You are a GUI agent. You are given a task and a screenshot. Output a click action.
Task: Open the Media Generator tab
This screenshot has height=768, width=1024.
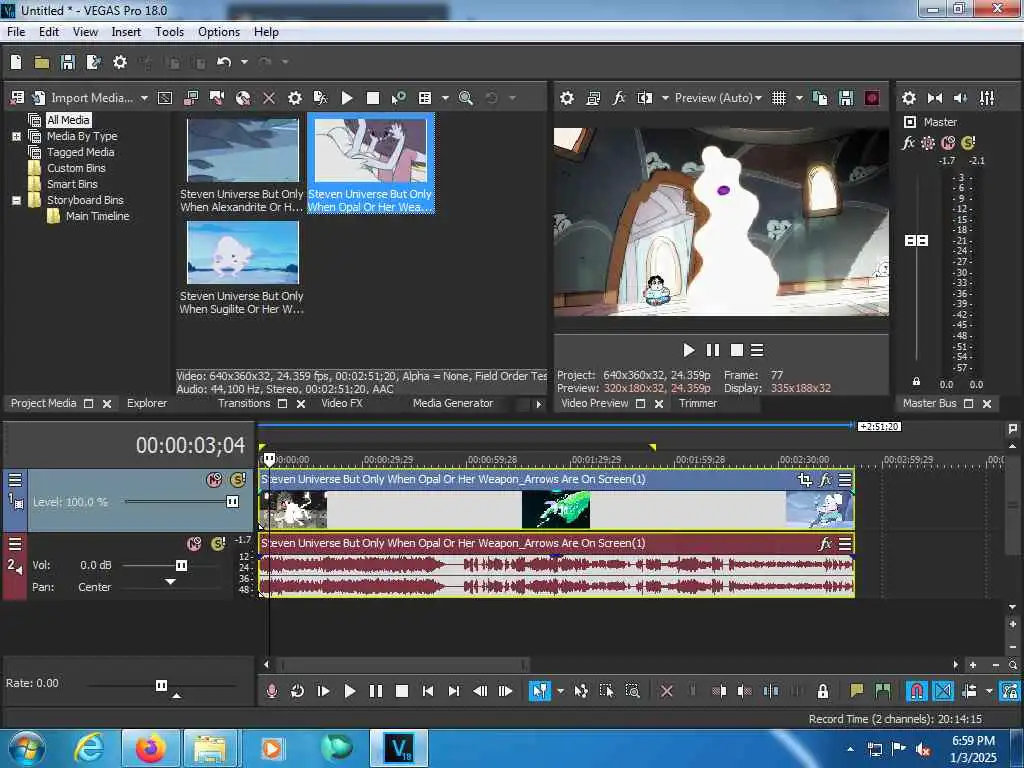453,404
